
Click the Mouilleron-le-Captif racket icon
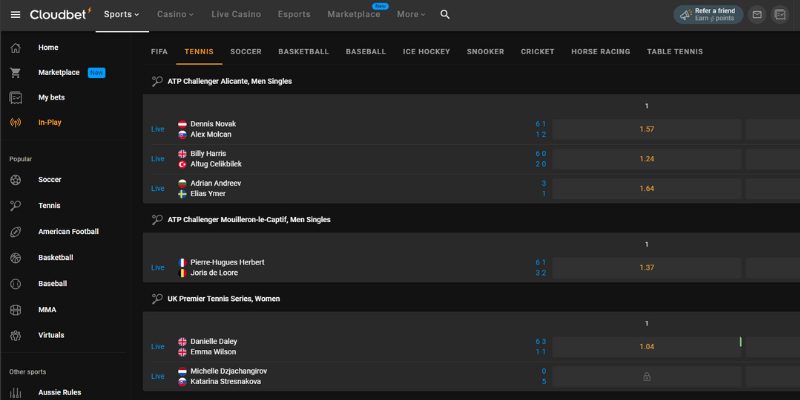pyautogui.click(x=157, y=219)
